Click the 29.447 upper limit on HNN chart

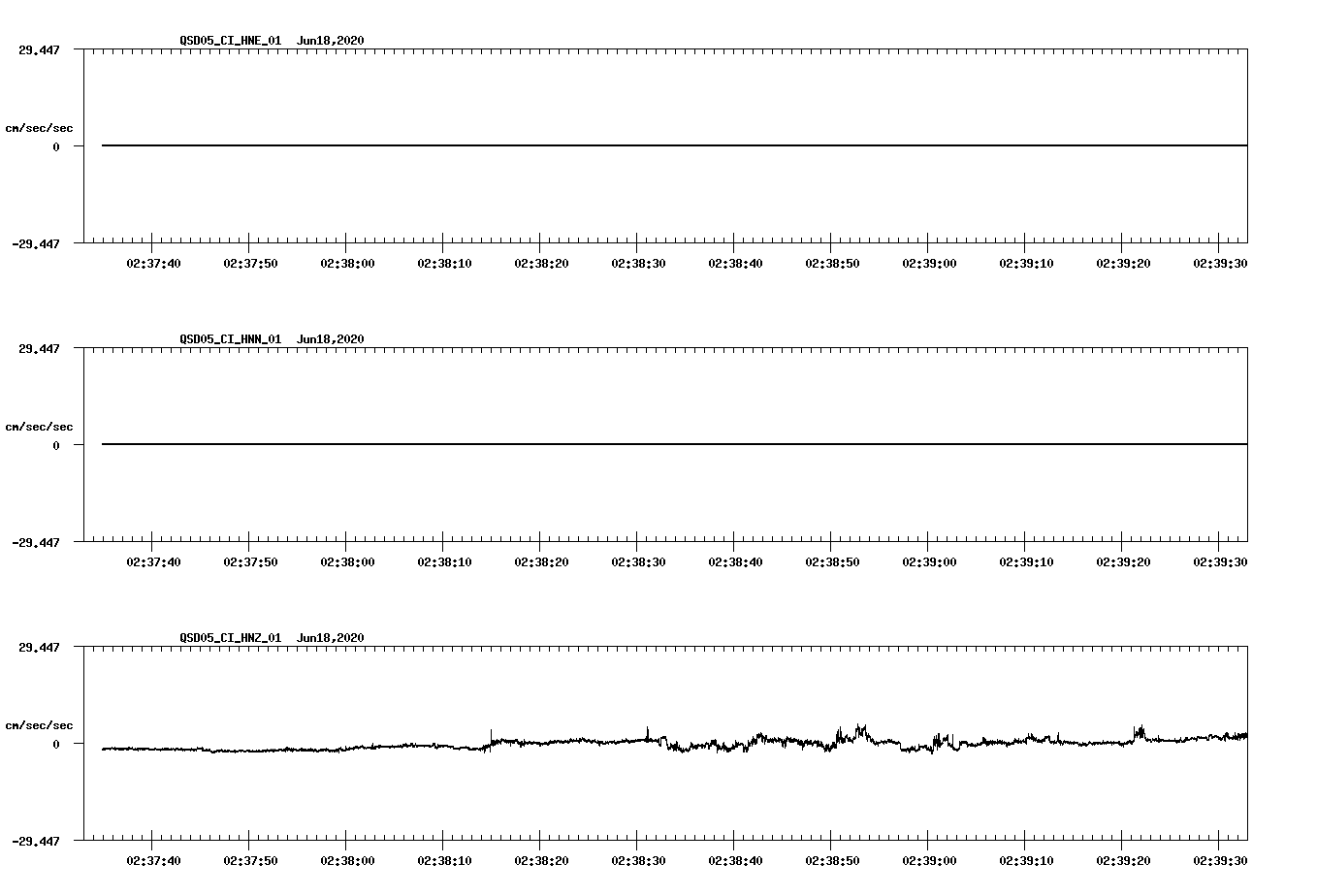(x=39, y=348)
